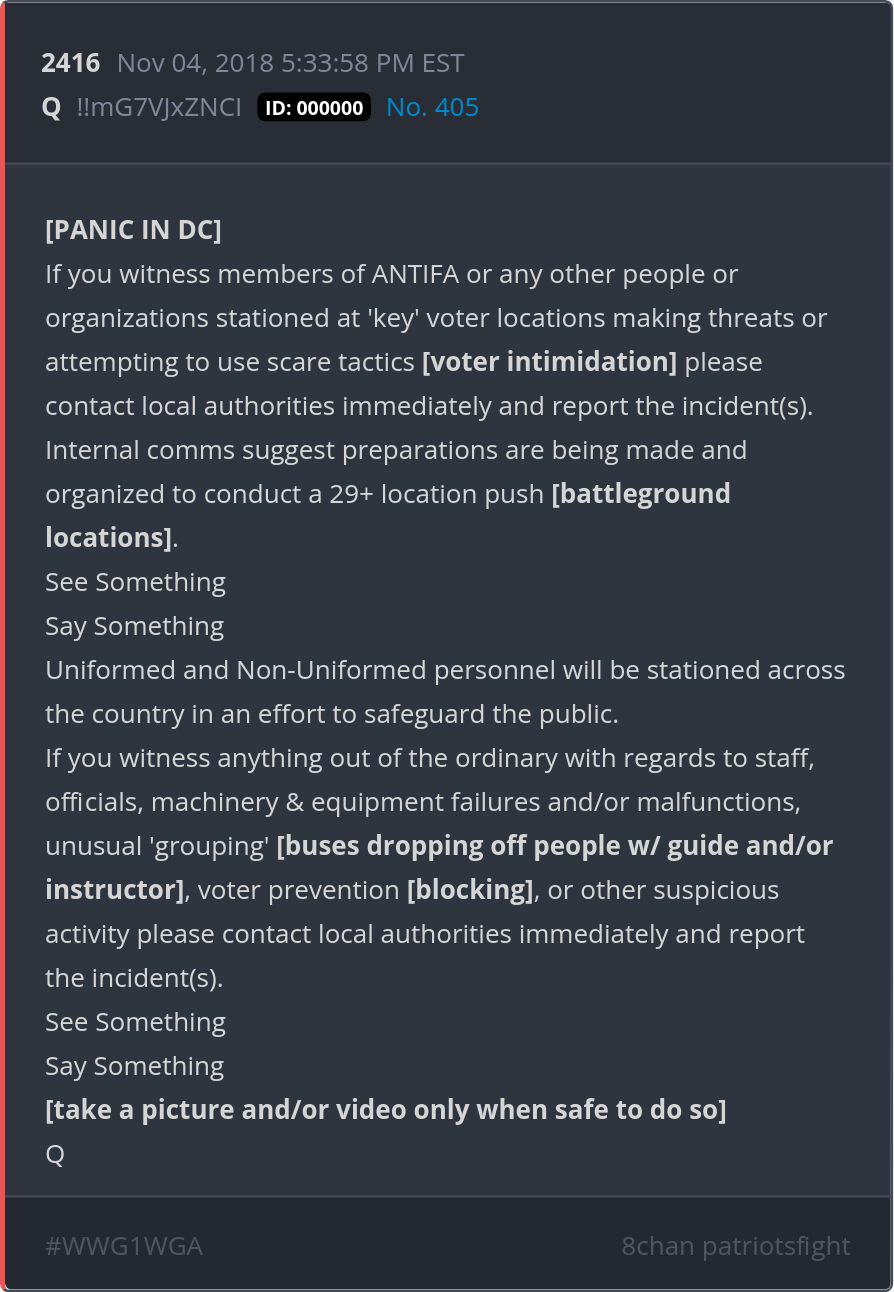
Task: Click the "take a picture and/or video" line
Action: [386, 1110]
